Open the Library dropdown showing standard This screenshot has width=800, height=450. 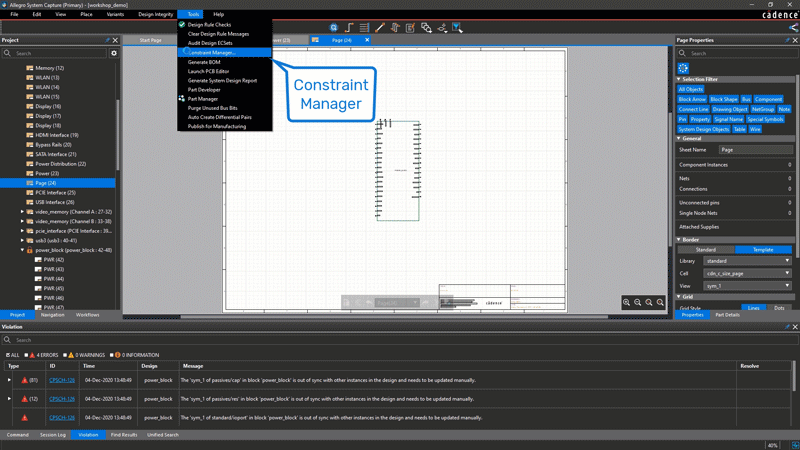747,261
